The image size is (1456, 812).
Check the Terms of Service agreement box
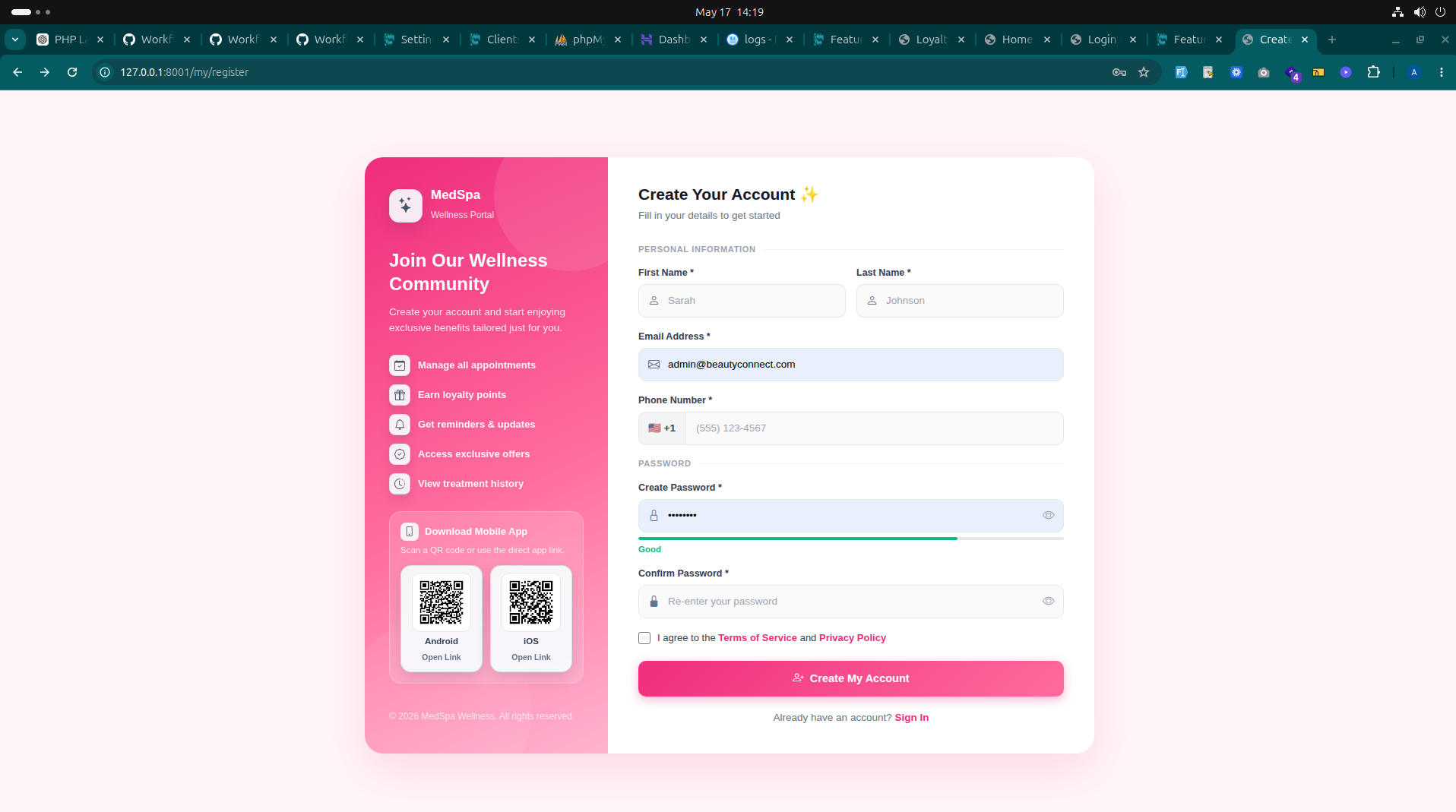pyautogui.click(x=644, y=638)
